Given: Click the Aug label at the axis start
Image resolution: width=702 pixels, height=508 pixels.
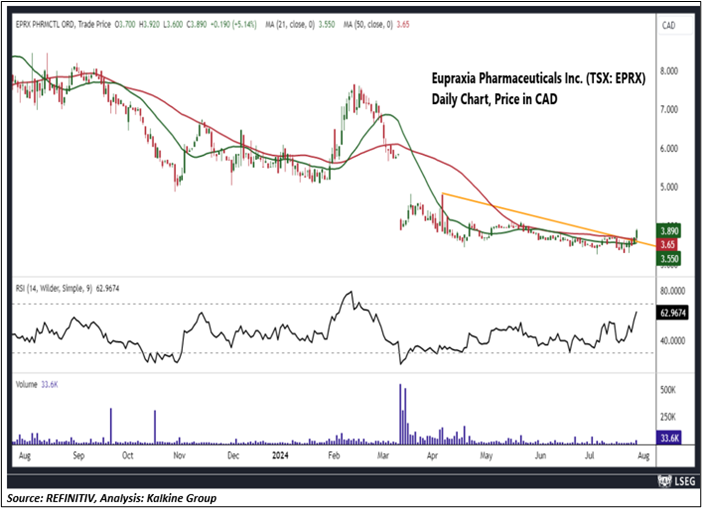Looking at the screenshot, I should (25, 456).
